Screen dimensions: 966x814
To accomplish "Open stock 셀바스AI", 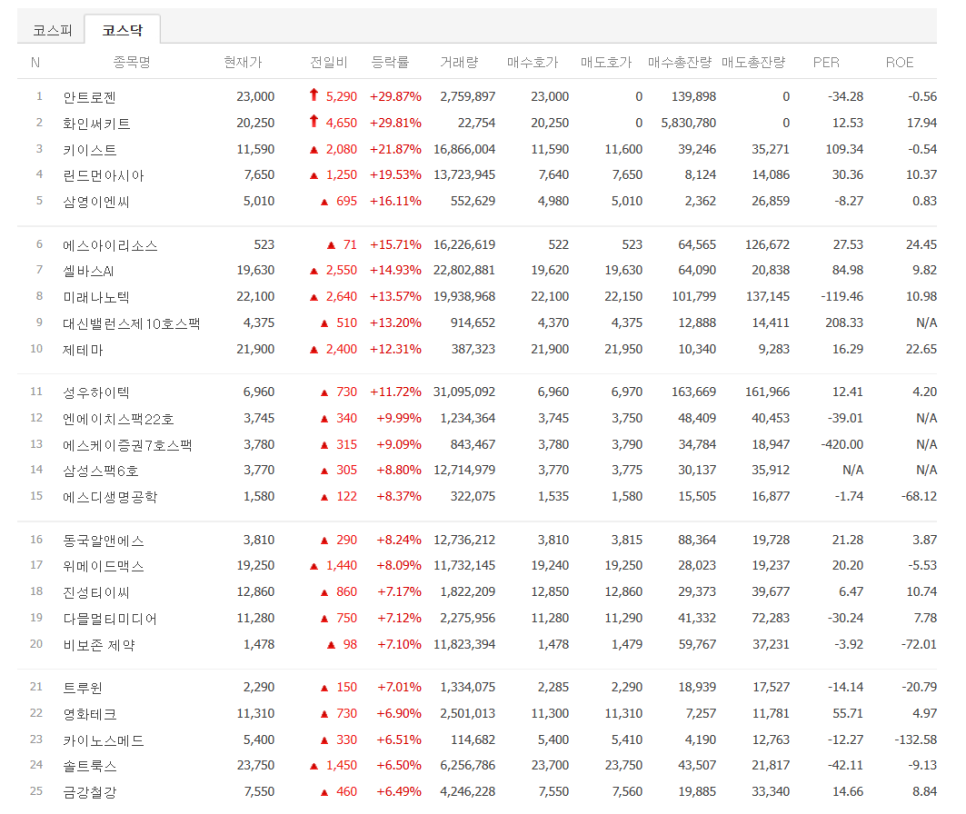I will click(88, 271).
